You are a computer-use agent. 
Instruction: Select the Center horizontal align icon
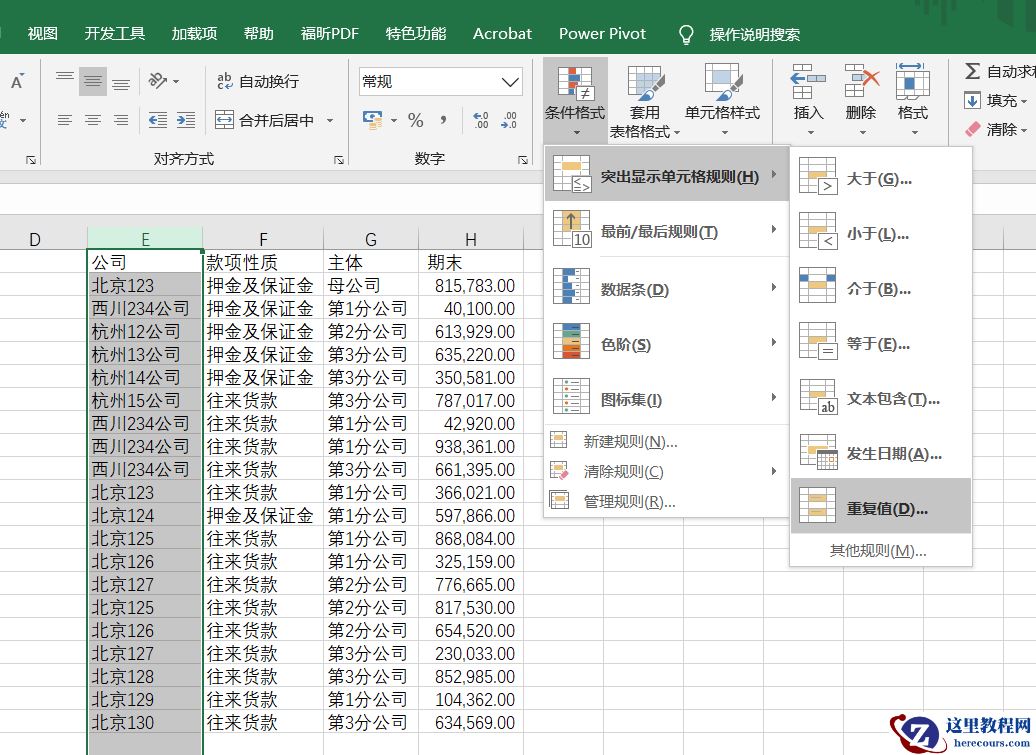click(x=93, y=121)
